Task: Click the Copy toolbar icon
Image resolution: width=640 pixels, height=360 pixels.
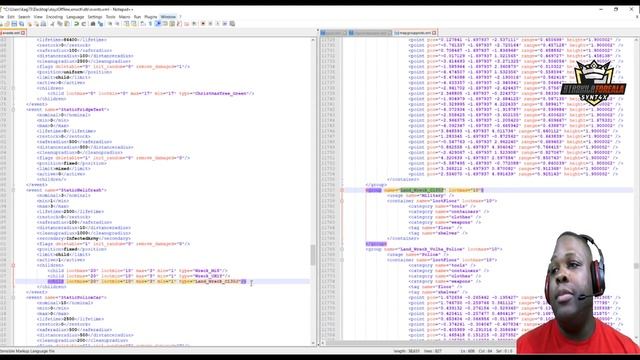Action: coord(59,24)
